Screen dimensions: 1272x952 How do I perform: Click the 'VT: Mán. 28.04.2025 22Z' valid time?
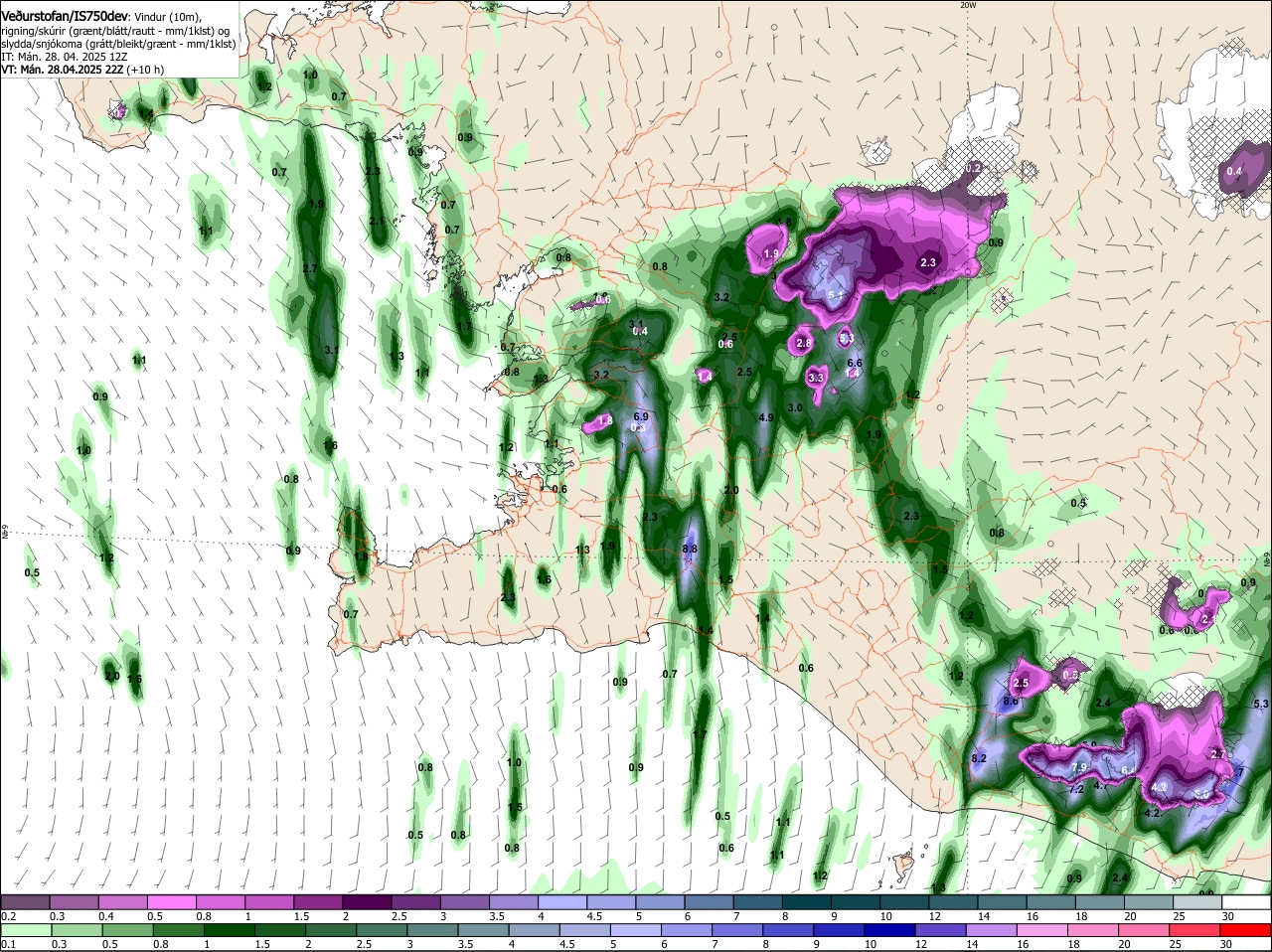62,70
